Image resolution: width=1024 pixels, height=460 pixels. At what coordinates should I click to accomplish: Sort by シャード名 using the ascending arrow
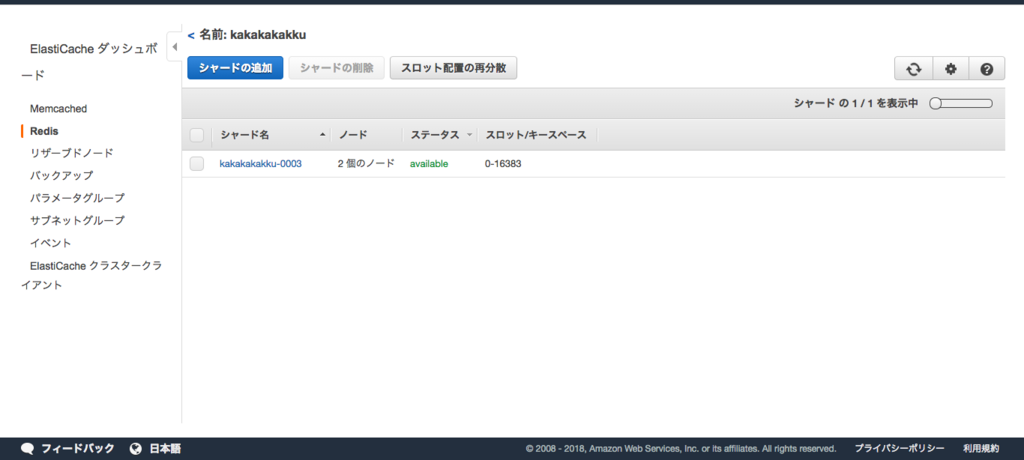(x=322, y=135)
